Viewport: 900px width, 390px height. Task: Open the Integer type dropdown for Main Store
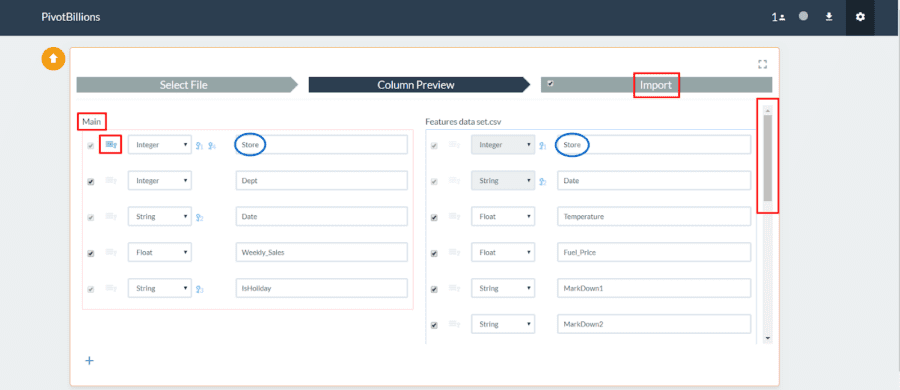(x=160, y=145)
